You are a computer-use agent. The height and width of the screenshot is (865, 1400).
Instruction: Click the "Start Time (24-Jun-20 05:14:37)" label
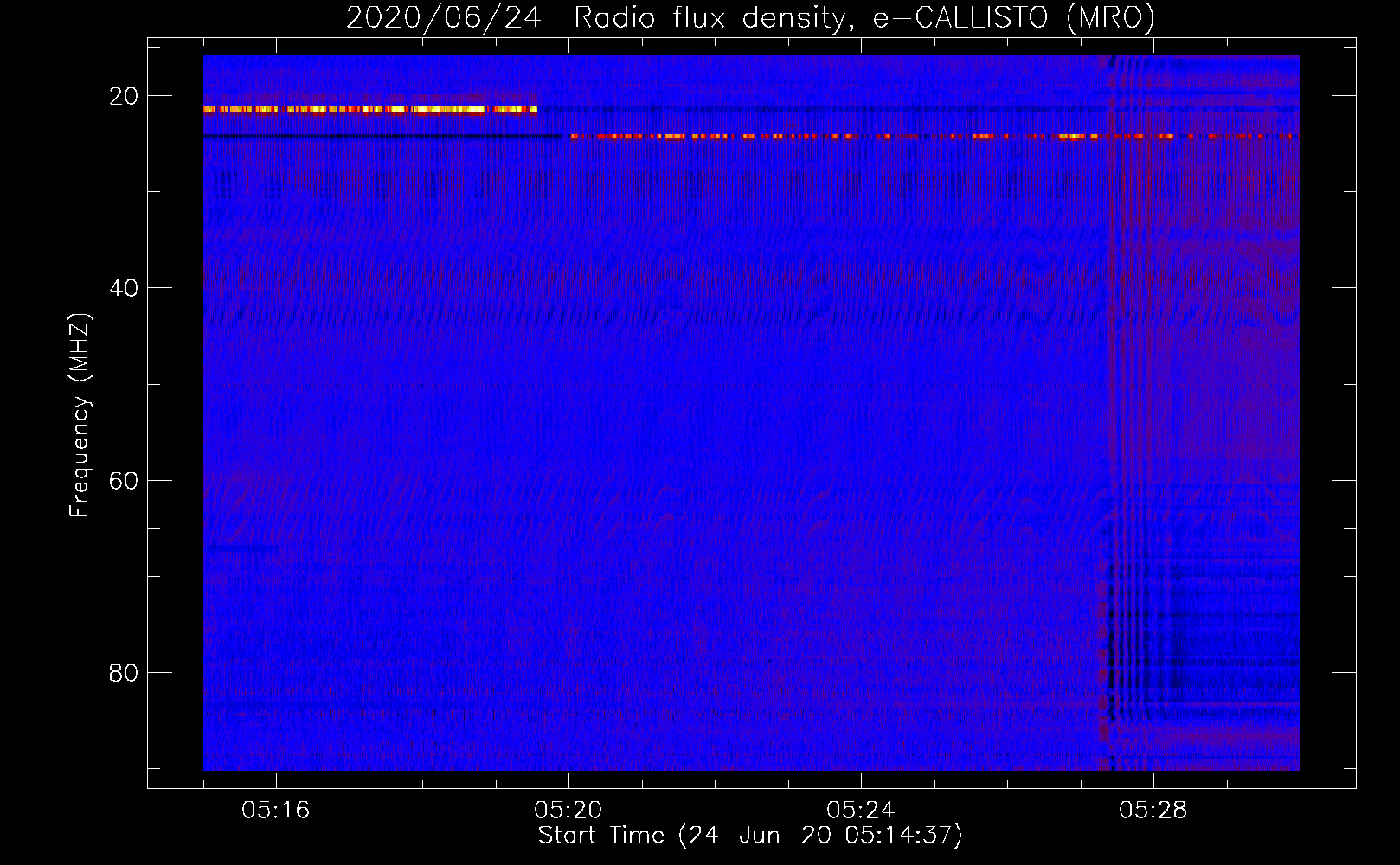tap(750, 836)
